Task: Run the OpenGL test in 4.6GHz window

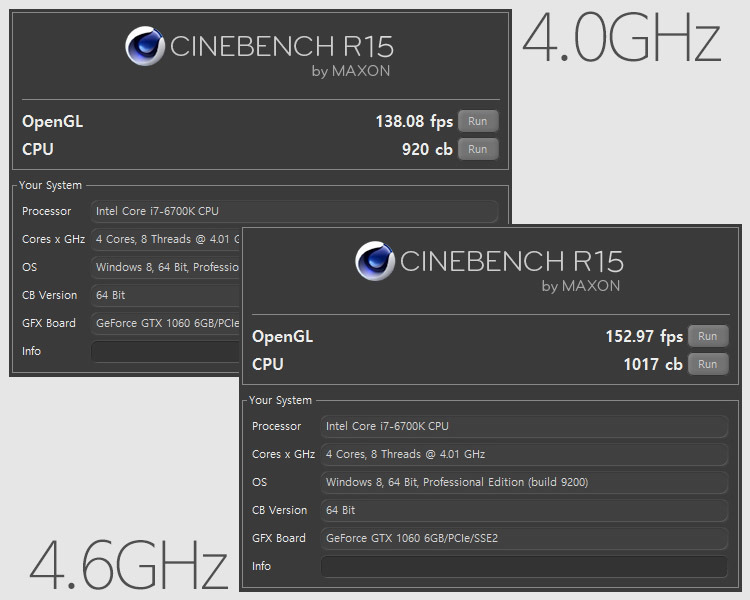Action: pos(708,336)
